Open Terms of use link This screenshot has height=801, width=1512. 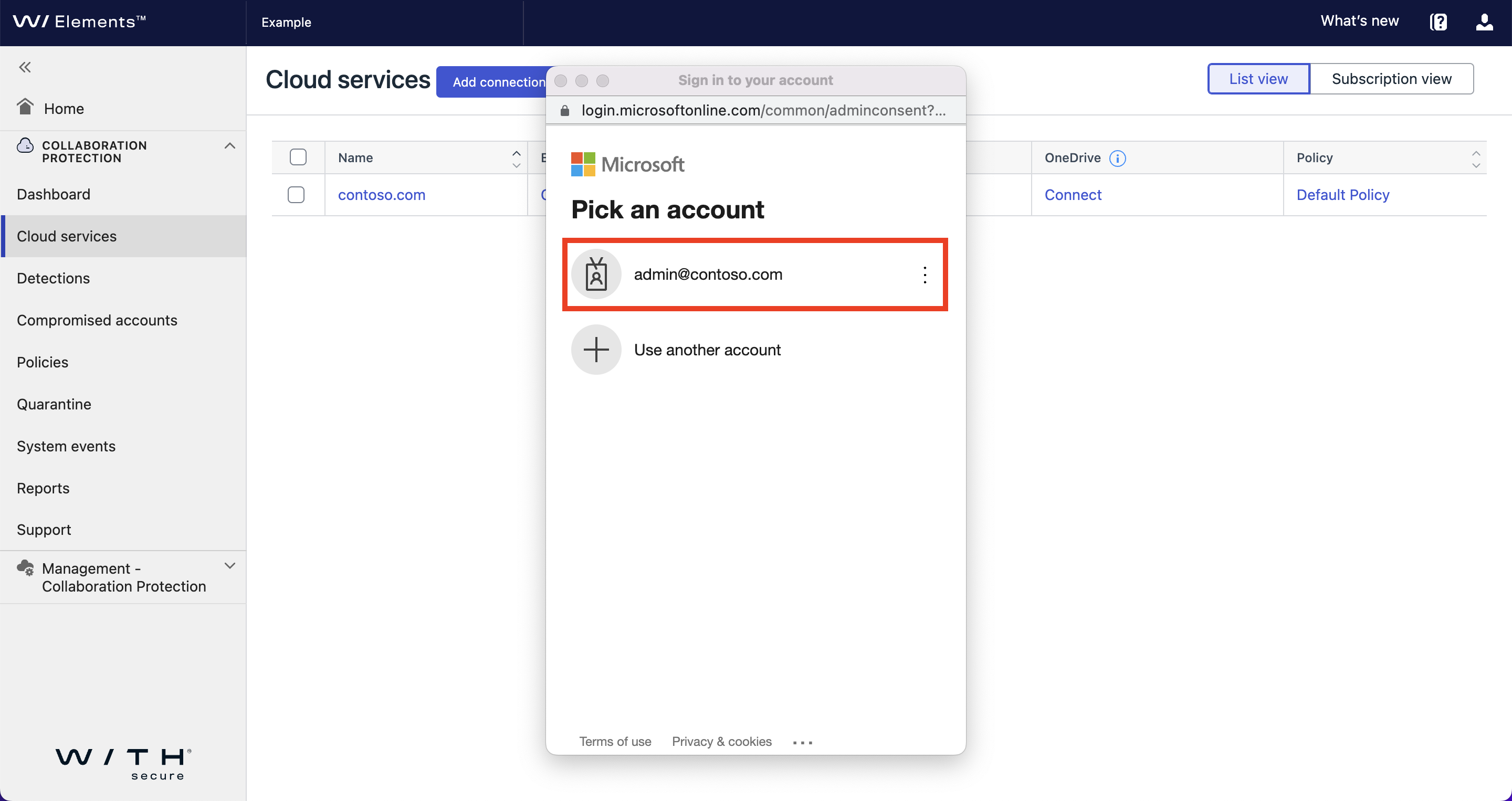click(615, 742)
